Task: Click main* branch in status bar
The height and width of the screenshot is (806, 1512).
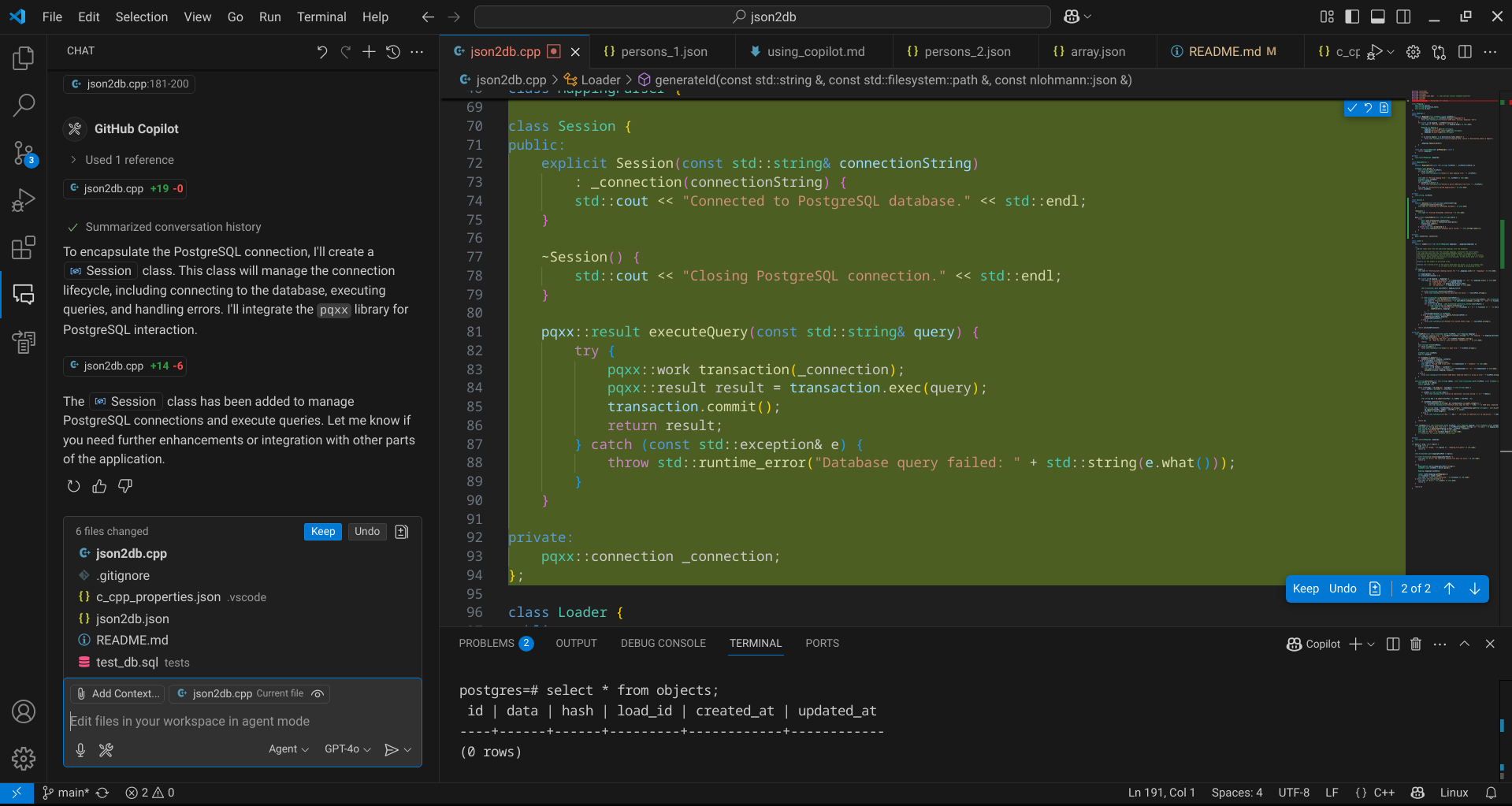Action: (66, 793)
